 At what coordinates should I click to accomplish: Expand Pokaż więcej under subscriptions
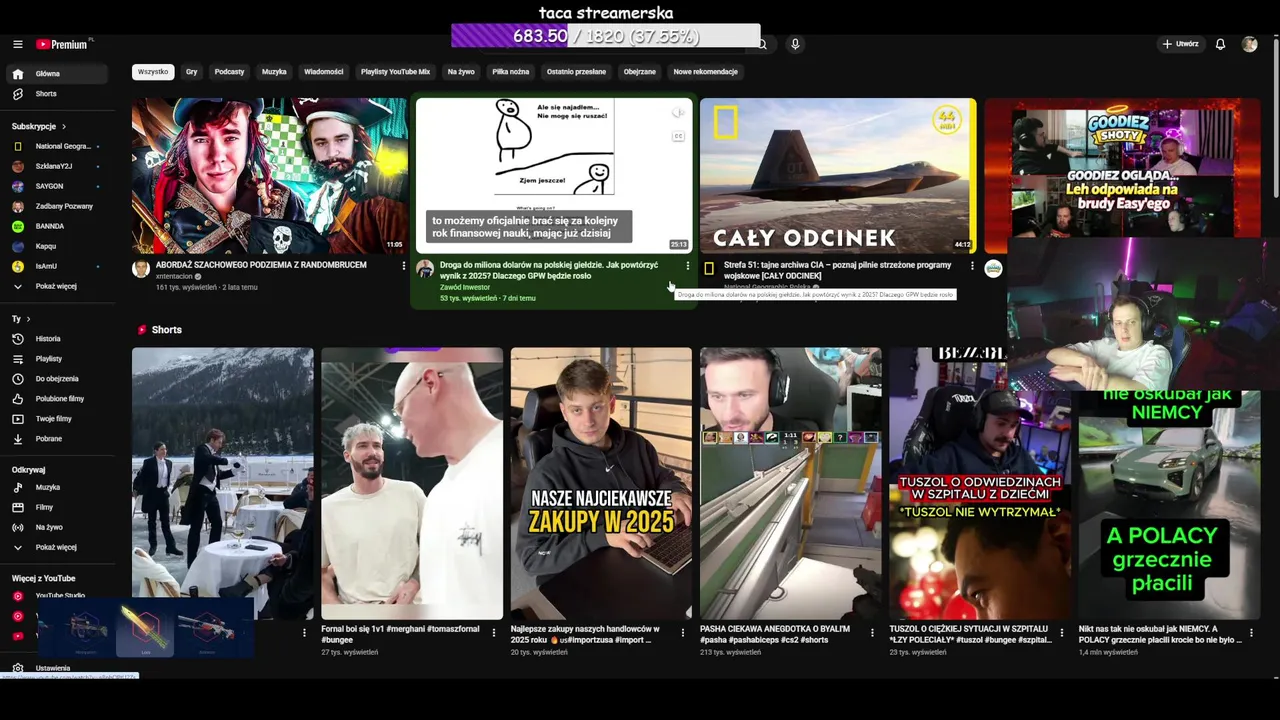coord(59,287)
